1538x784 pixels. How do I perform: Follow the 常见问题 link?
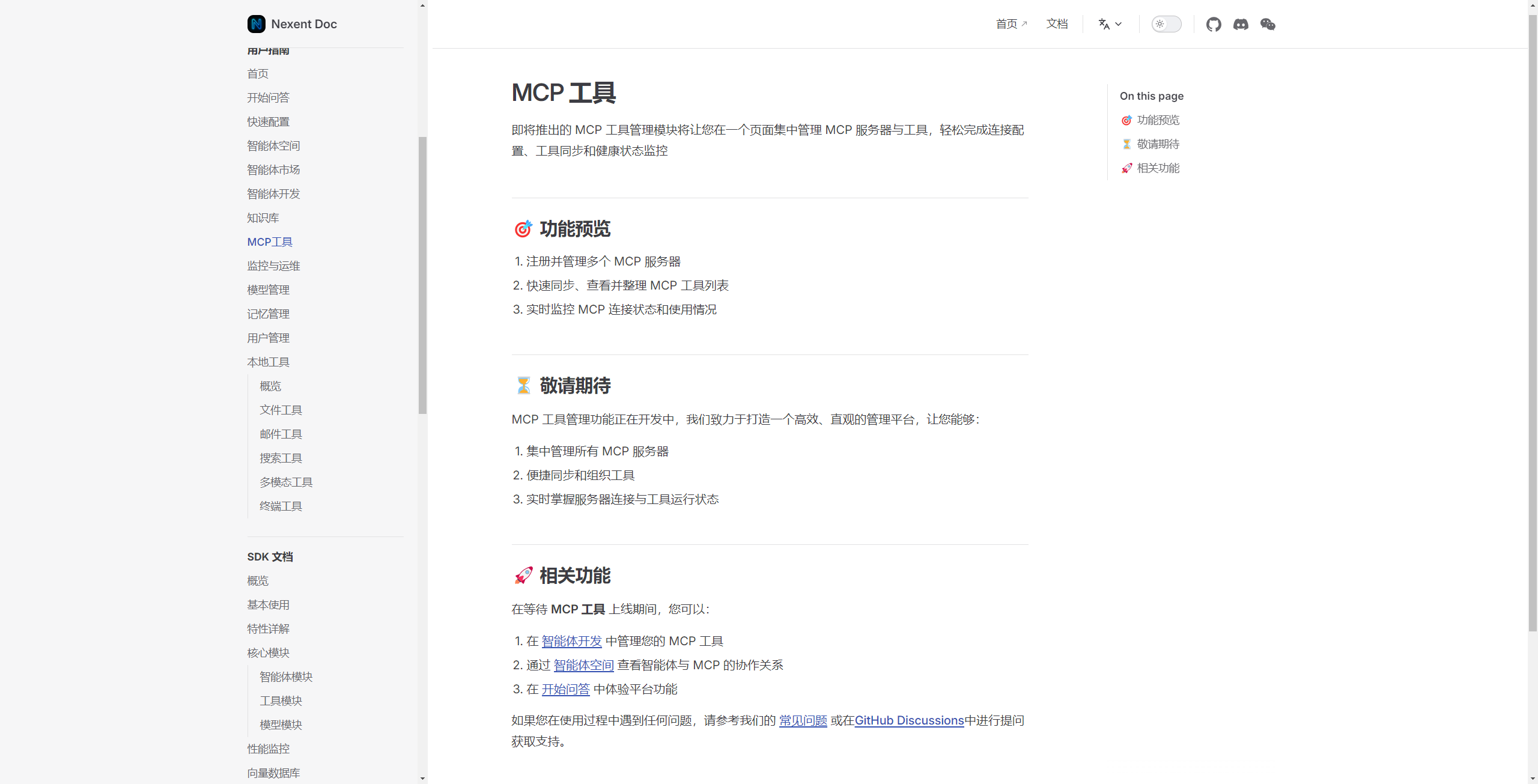click(x=803, y=720)
